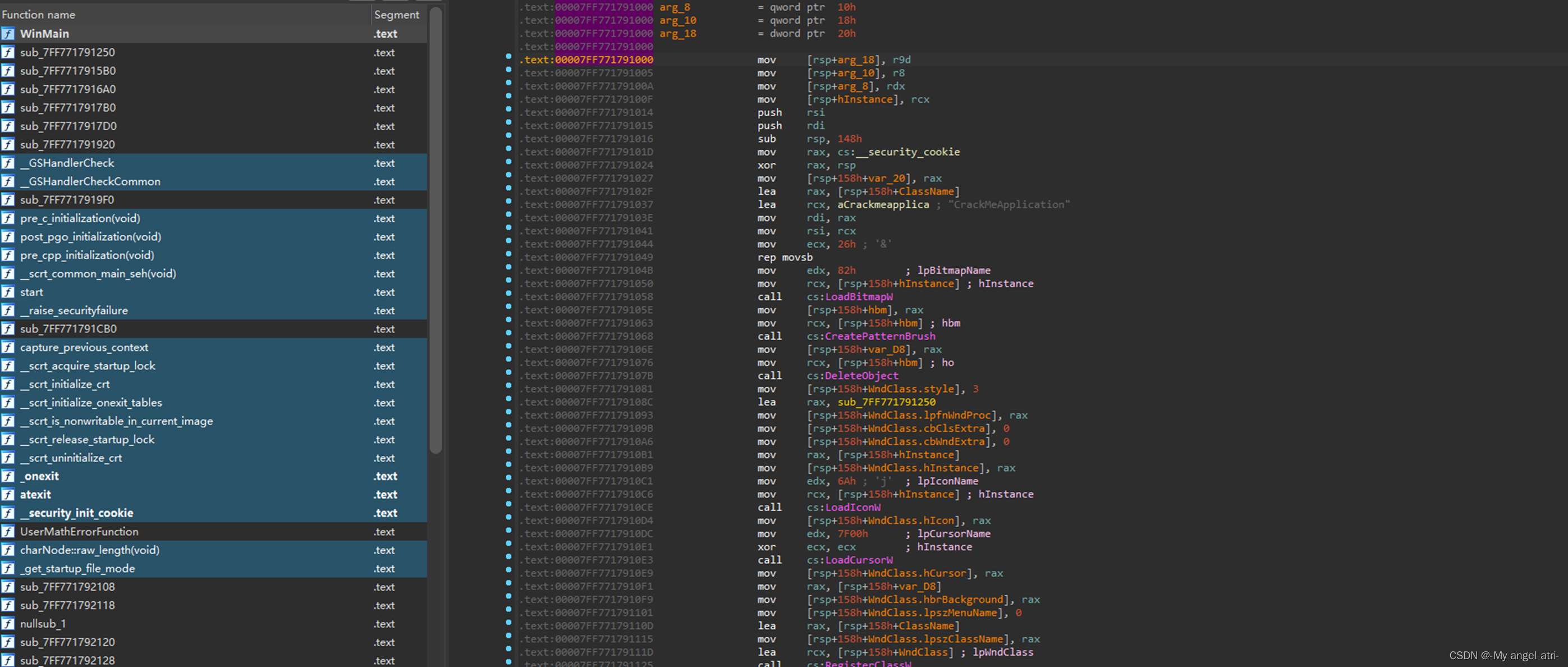The image size is (1568, 667).
Task: Toggle breakpoint dot at sub rsp, 148h line
Action: 509,136
